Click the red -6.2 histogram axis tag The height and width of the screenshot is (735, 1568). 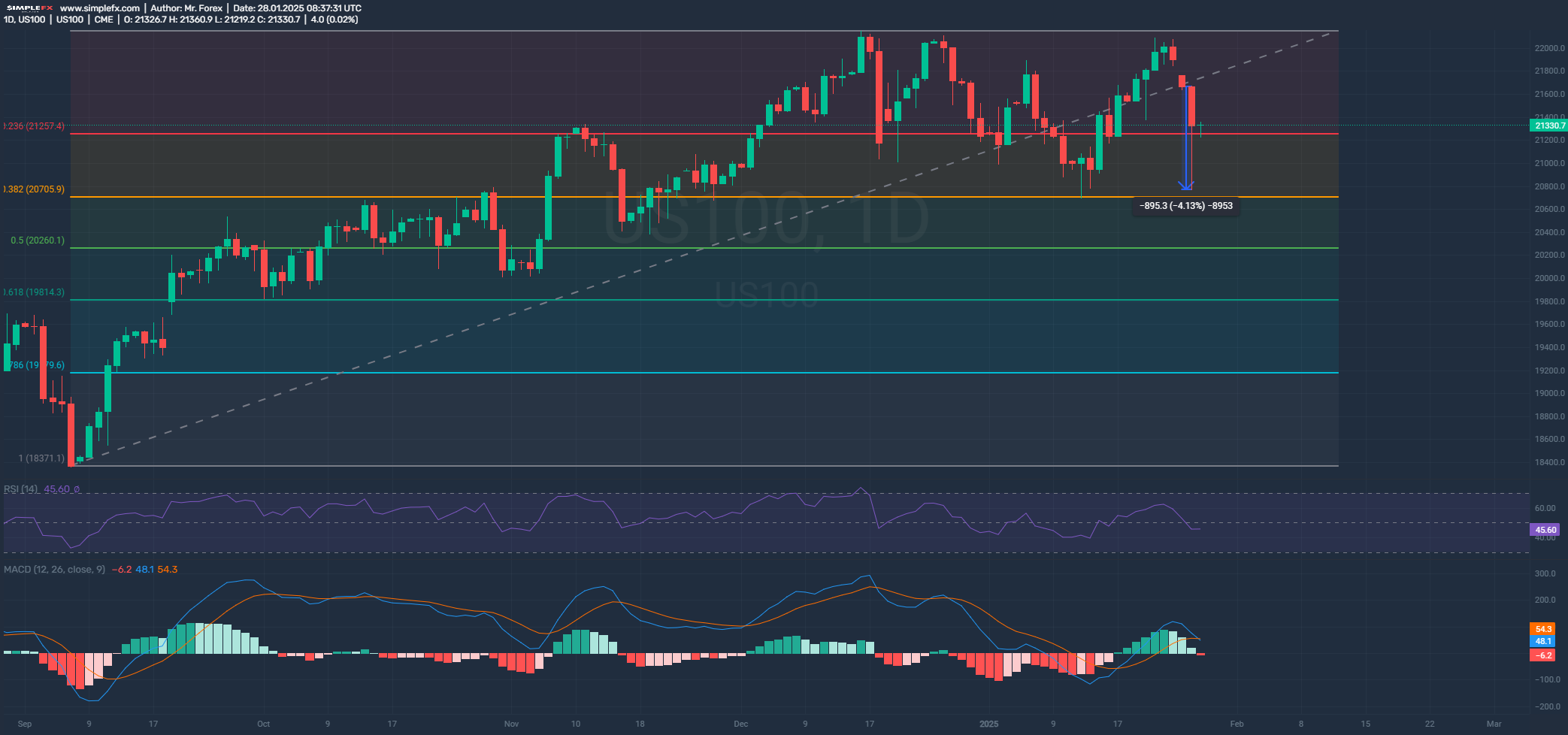(1543, 655)
